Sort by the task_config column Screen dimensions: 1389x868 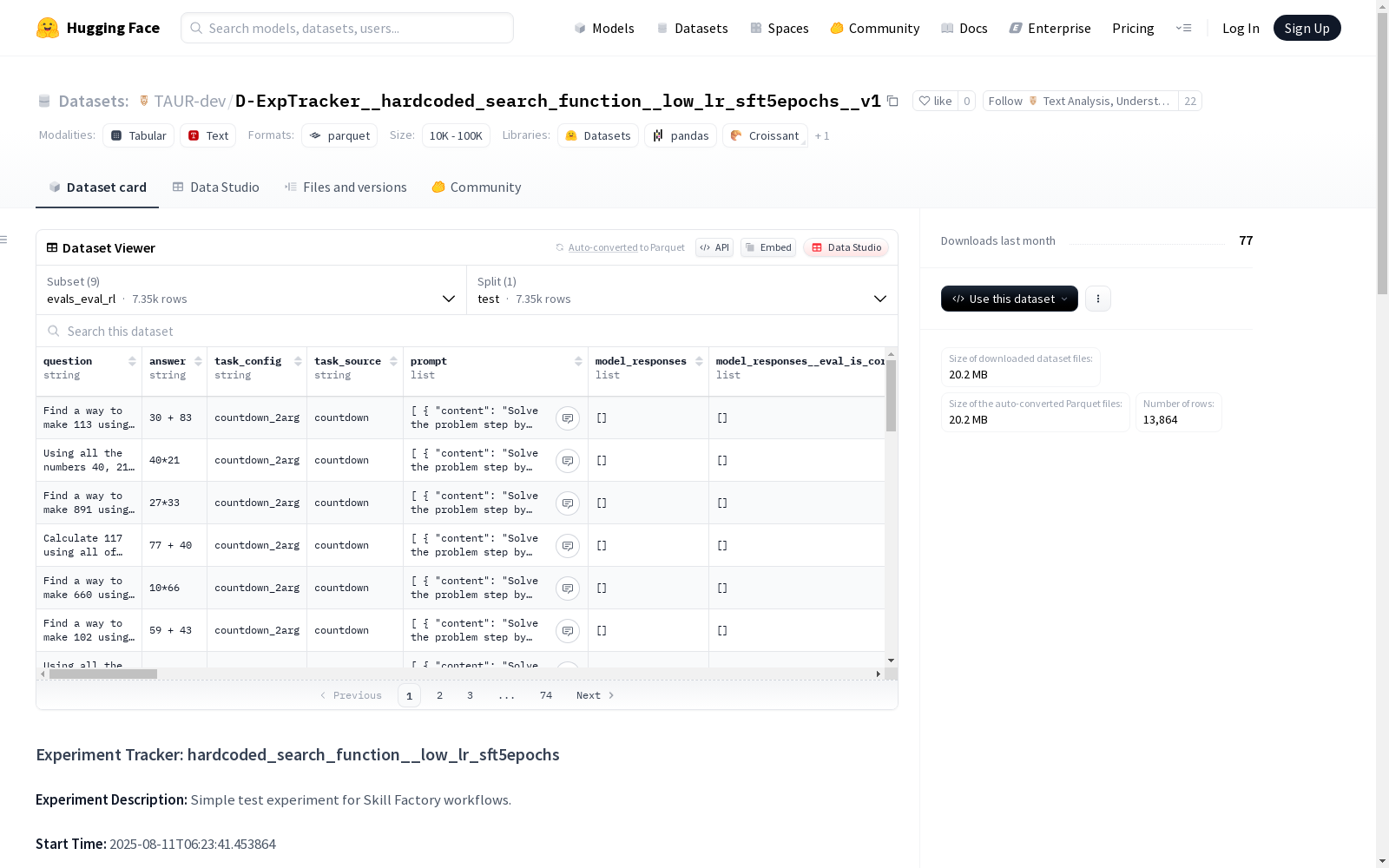pos(298,361)
